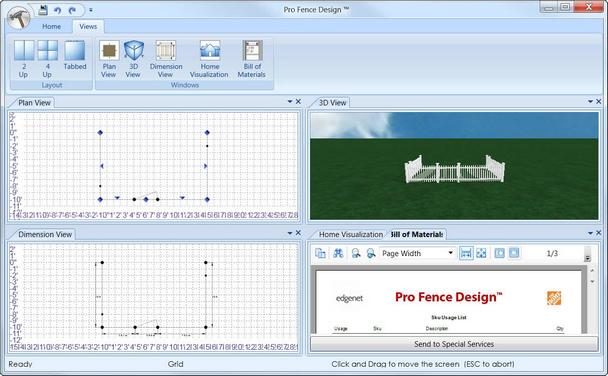Screen dimensions: 608x376
Task: Open the Page Width zoom dropdown
Action: pos(417,253)
